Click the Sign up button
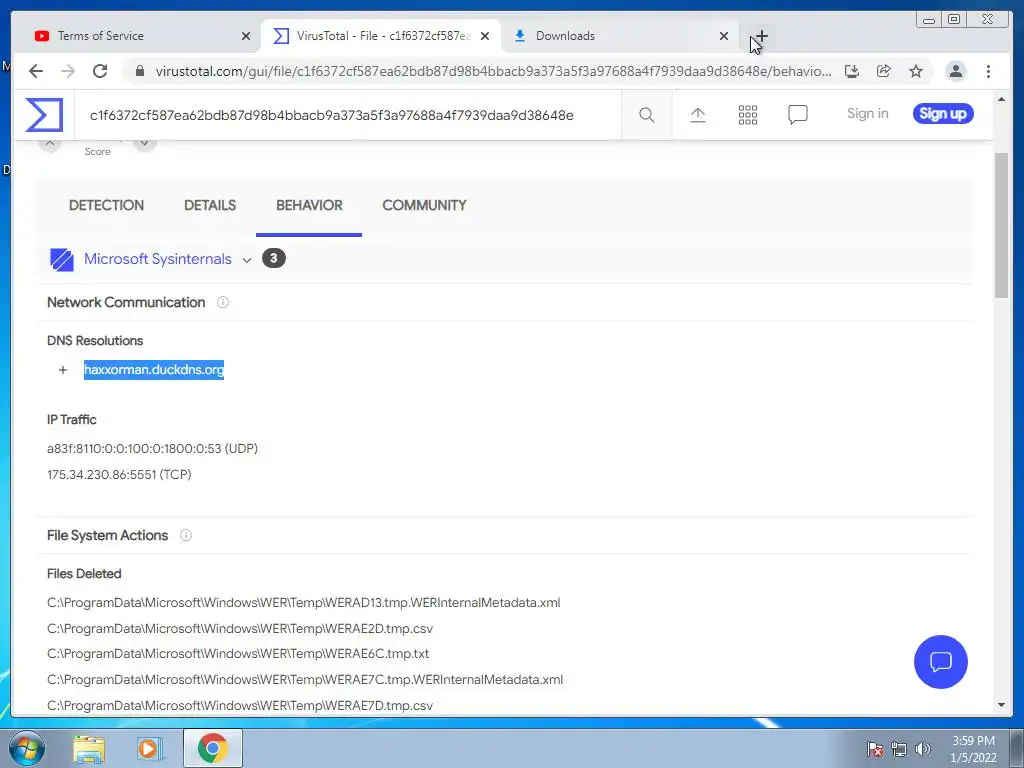 pos(942,114)
